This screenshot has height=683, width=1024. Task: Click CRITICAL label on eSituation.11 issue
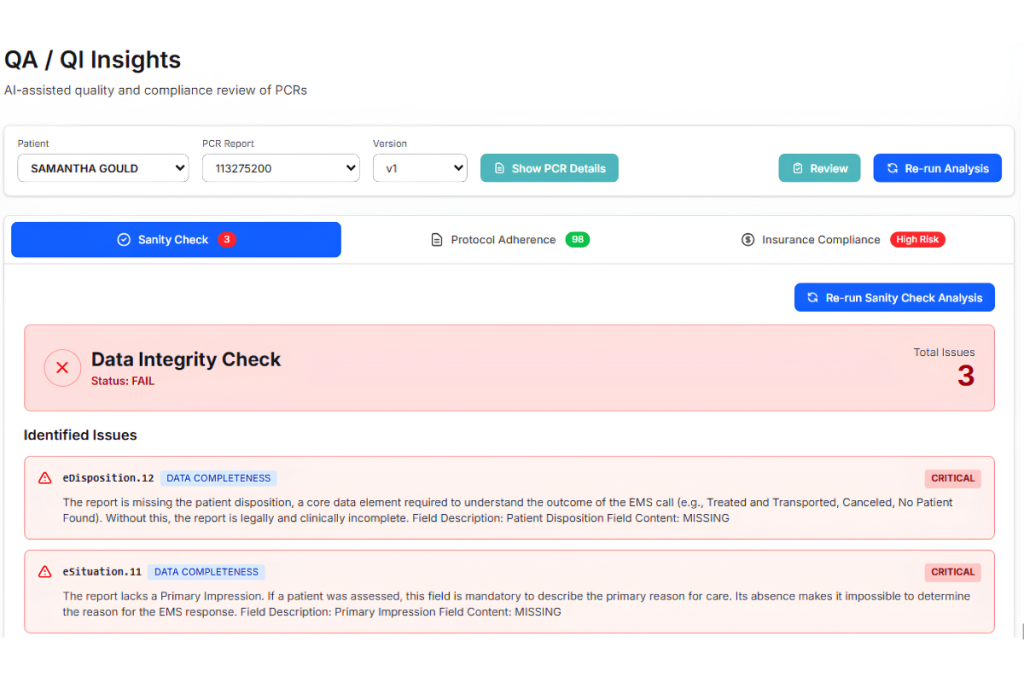[952, 572]
